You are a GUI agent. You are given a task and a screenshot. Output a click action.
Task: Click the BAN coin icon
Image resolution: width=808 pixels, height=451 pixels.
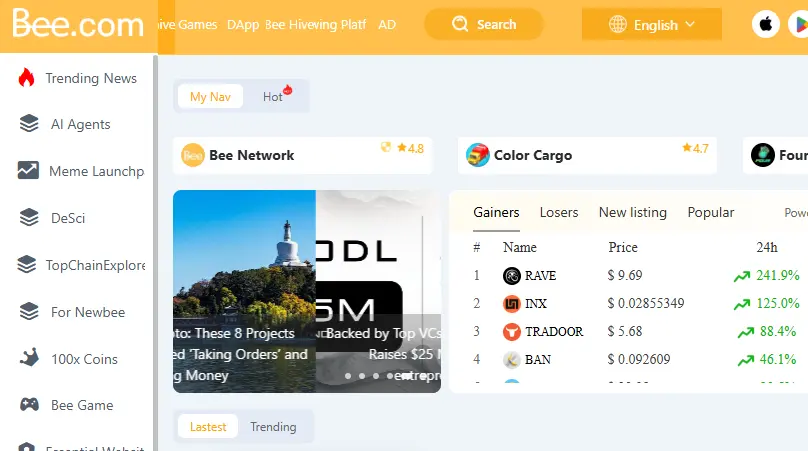pos(512,359)
